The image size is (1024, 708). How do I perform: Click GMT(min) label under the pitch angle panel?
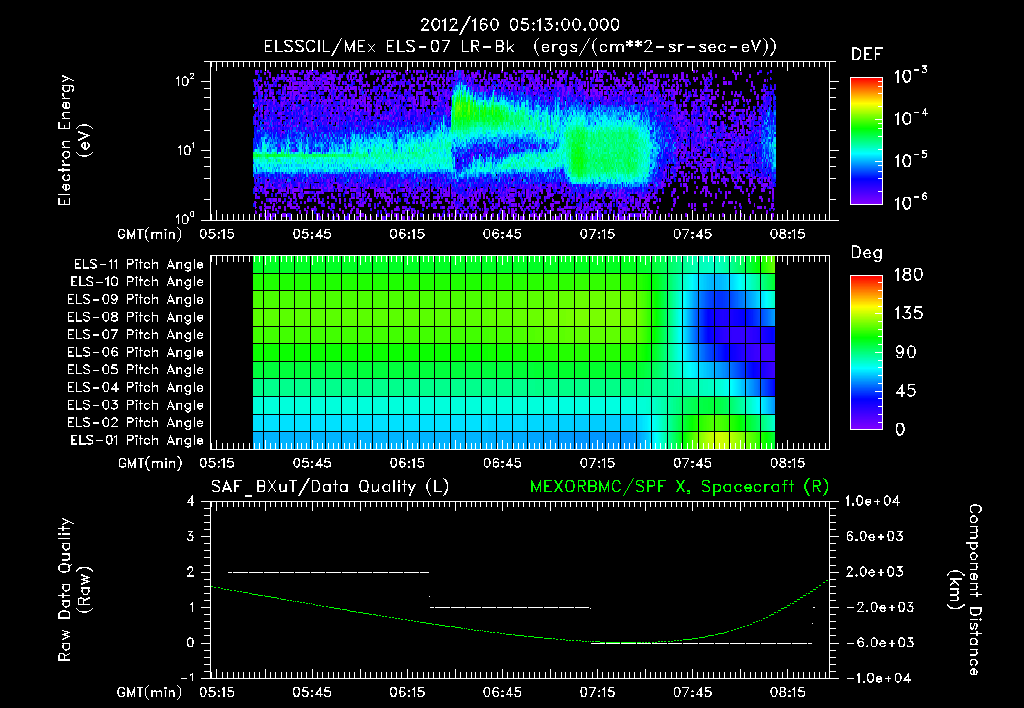149,463
